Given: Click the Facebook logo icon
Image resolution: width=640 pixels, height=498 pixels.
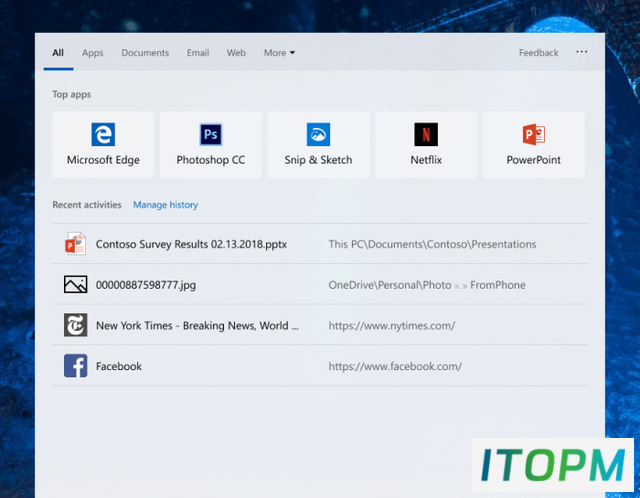Looking at the screenshot, I should (76, 365).
